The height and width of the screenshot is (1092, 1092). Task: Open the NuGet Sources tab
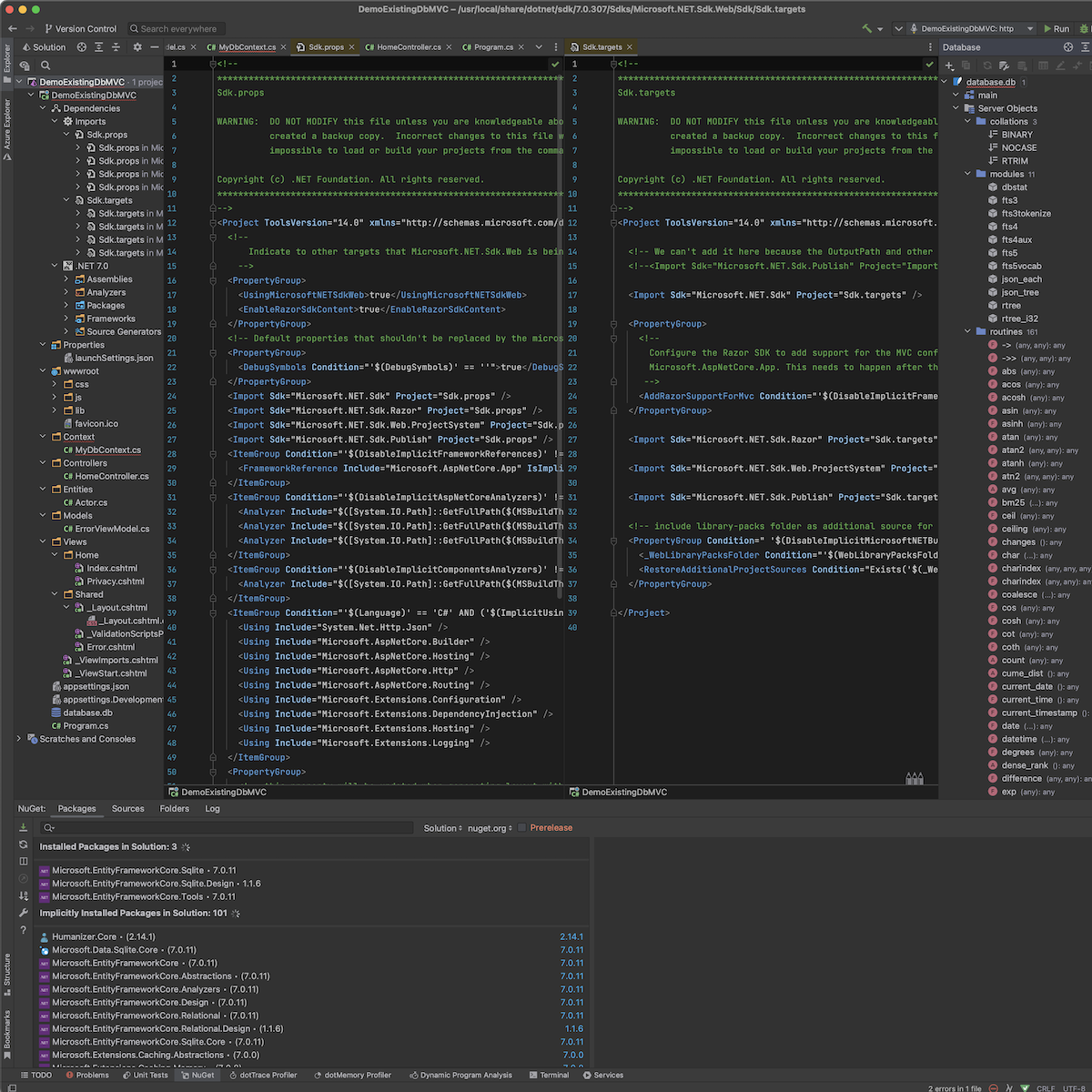(x=128, y=808)
